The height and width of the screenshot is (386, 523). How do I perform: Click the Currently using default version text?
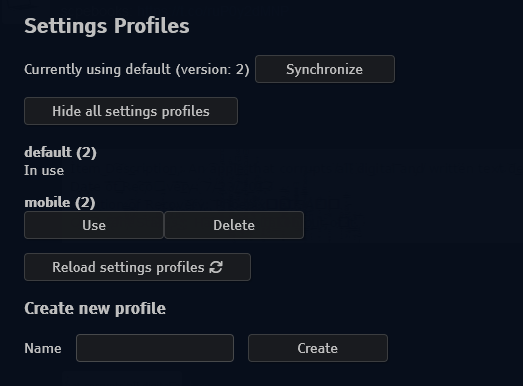pyautogui.click(x=137, y=69)
